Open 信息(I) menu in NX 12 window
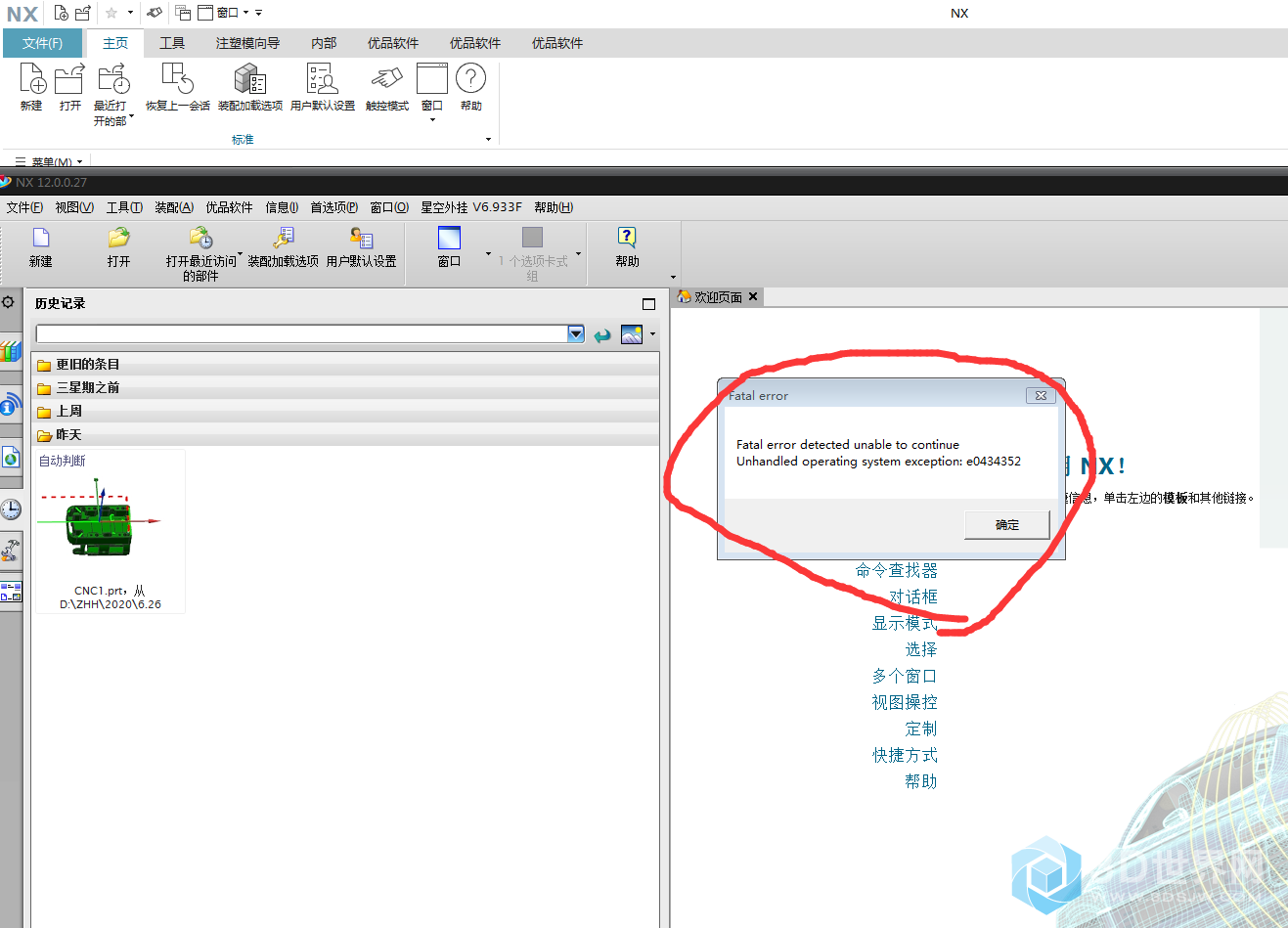This screenshot has height=928, width=1288. [x=282, y=207]
